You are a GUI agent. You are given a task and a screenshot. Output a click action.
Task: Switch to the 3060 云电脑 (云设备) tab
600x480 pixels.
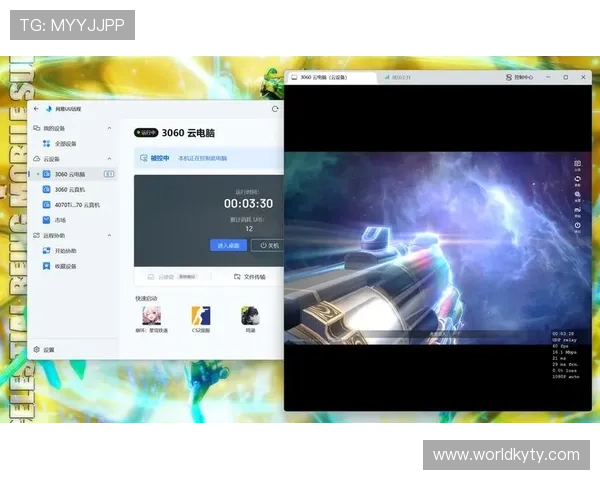point(323,77)
